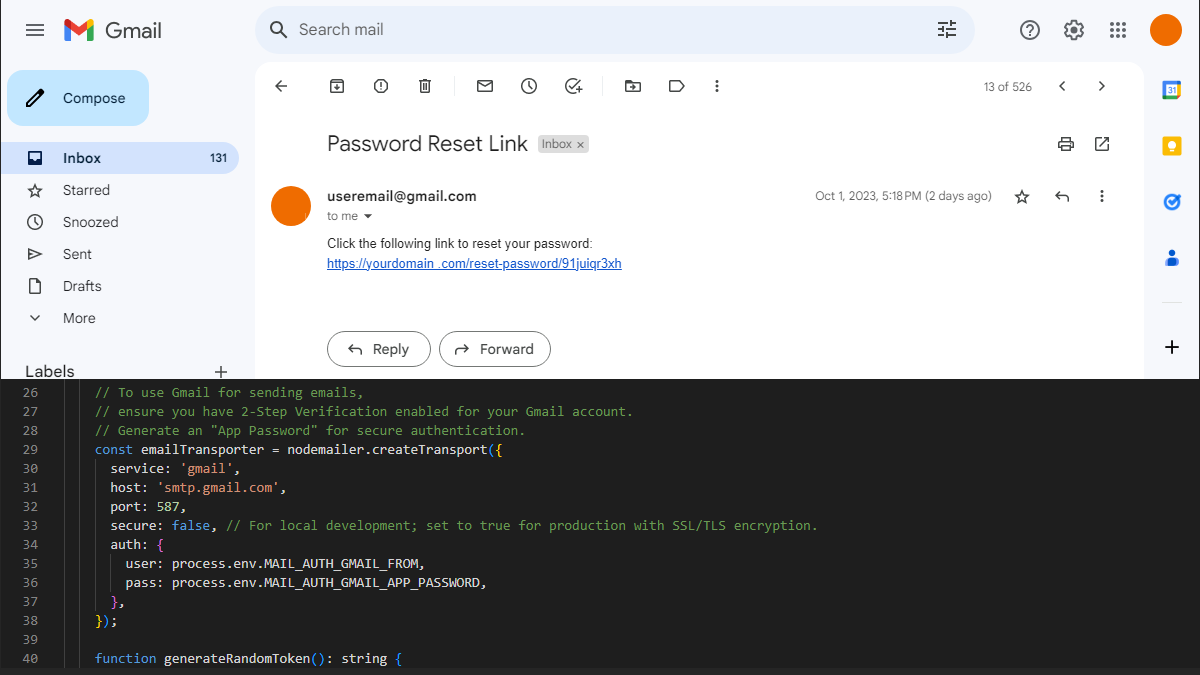Image resolution: width=1200 pixels, height=675 pixels.
Task: Toggle the main menu hamburger
Action: (x=35, y=30)
